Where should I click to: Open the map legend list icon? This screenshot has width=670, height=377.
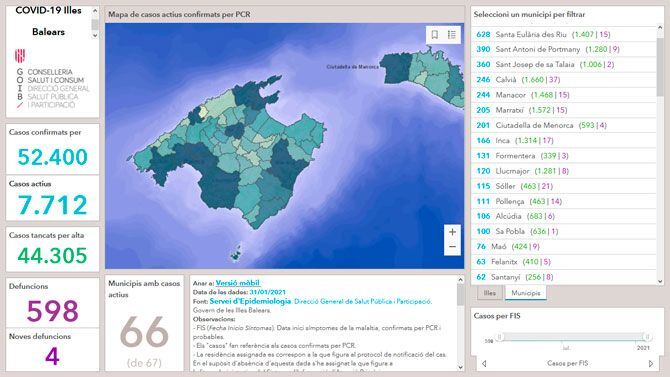[452, 35]
